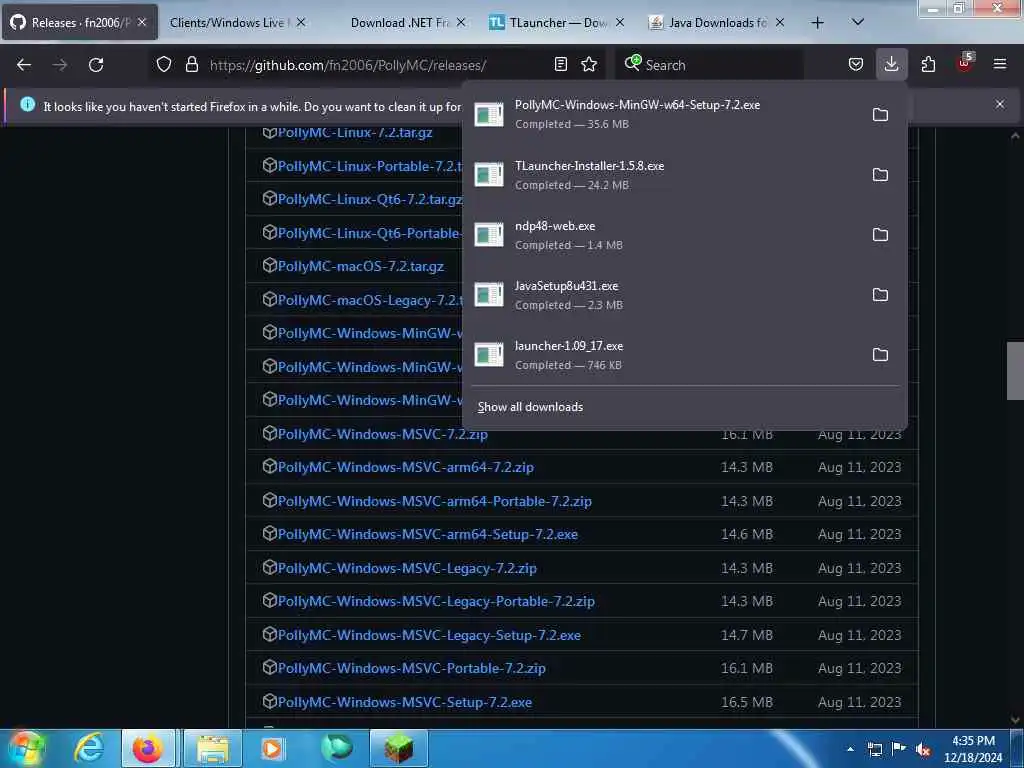
Task: Open the Windows Start menu
Action: [x=26, y=748]
